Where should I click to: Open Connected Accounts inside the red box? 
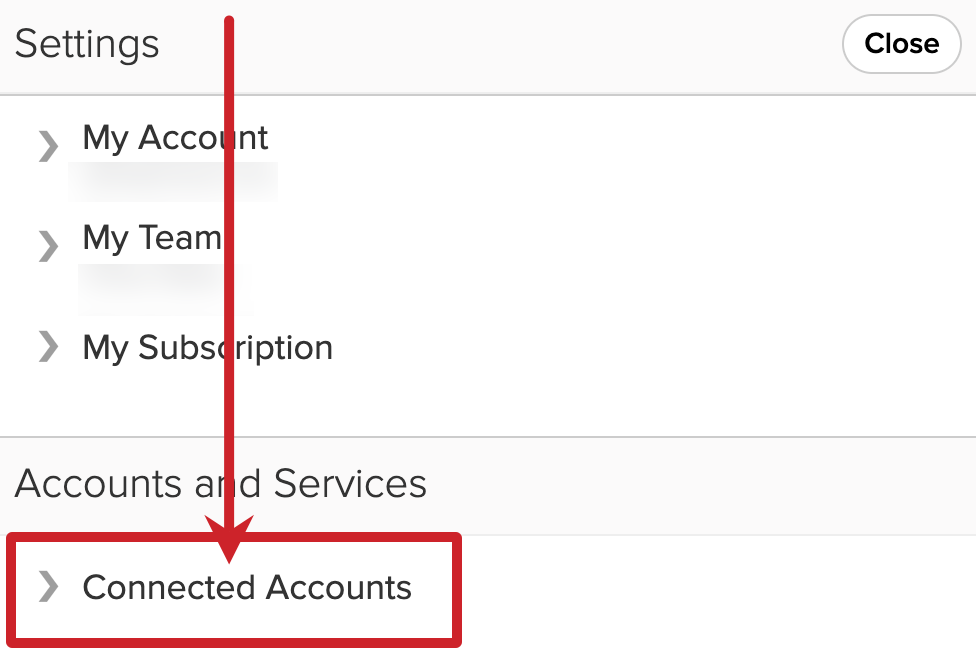pos(246,588)
